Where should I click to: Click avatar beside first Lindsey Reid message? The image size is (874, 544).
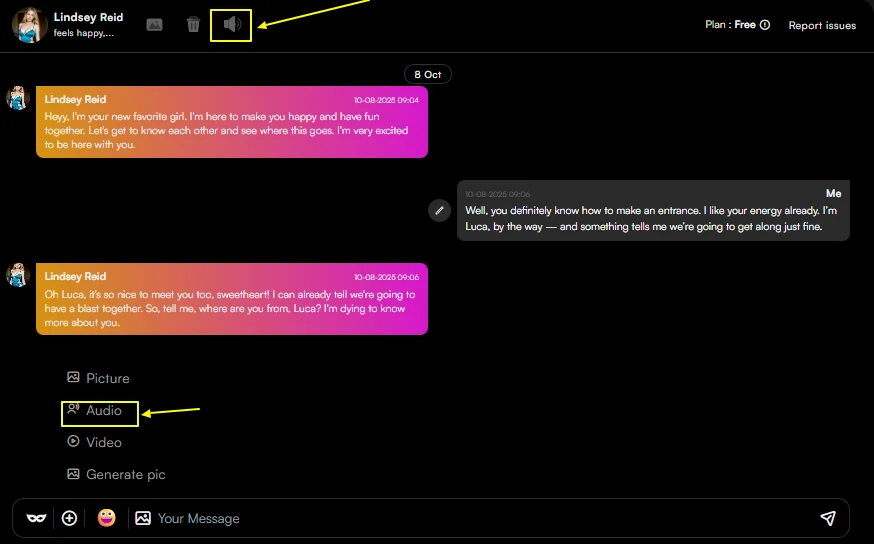tap(18, 98)
